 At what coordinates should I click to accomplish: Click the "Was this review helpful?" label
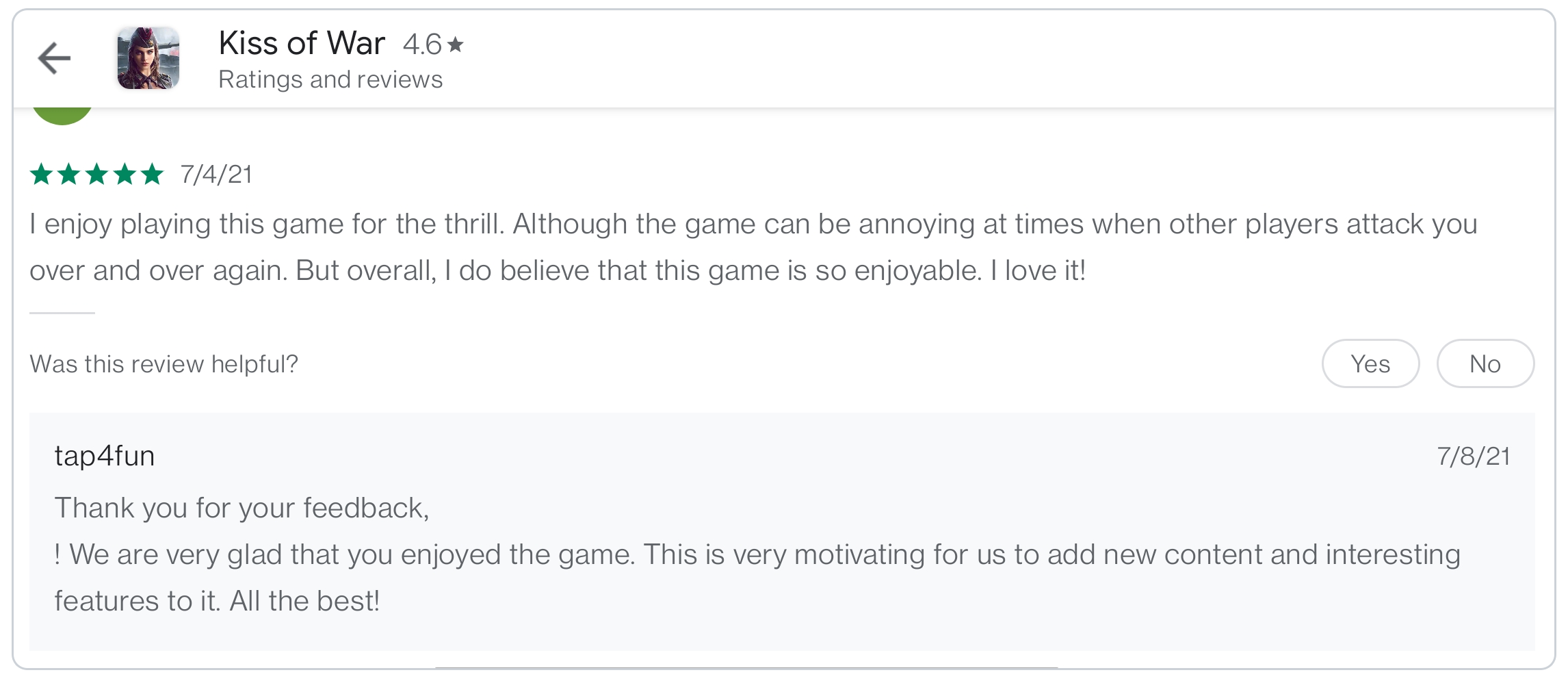[x=164, y=364]
